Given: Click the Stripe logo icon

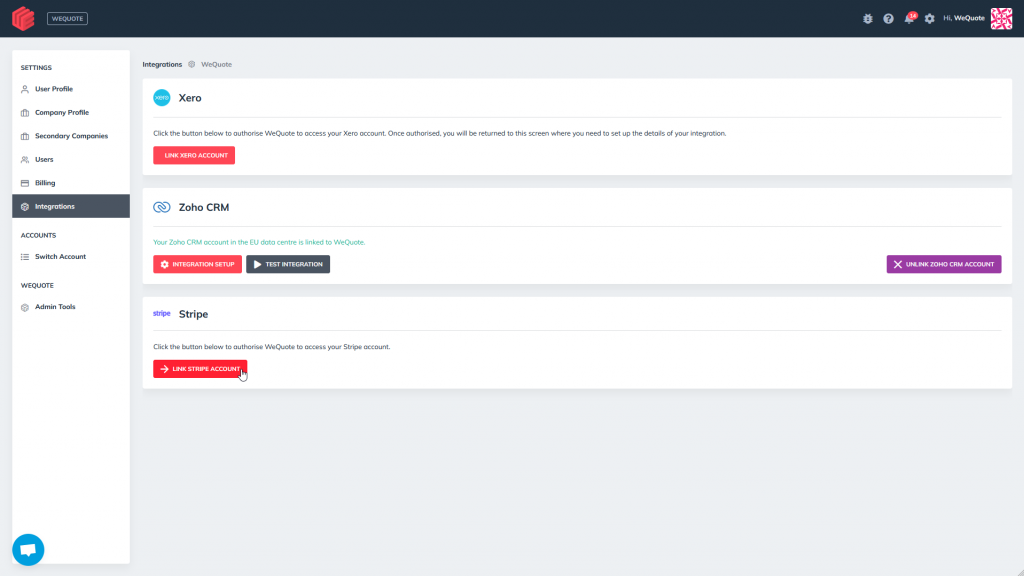Looking at the screenshot, I should (x=162, y=313).
